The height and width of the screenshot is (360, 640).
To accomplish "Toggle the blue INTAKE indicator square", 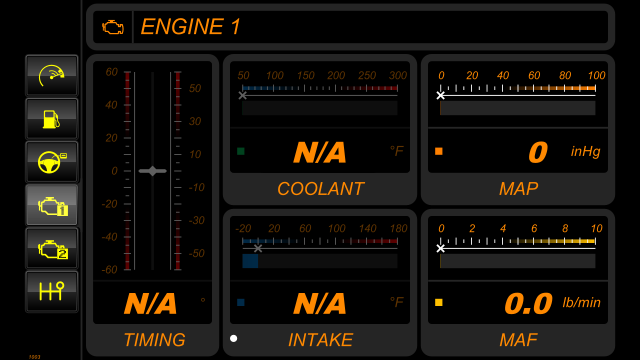I will 241,302.
